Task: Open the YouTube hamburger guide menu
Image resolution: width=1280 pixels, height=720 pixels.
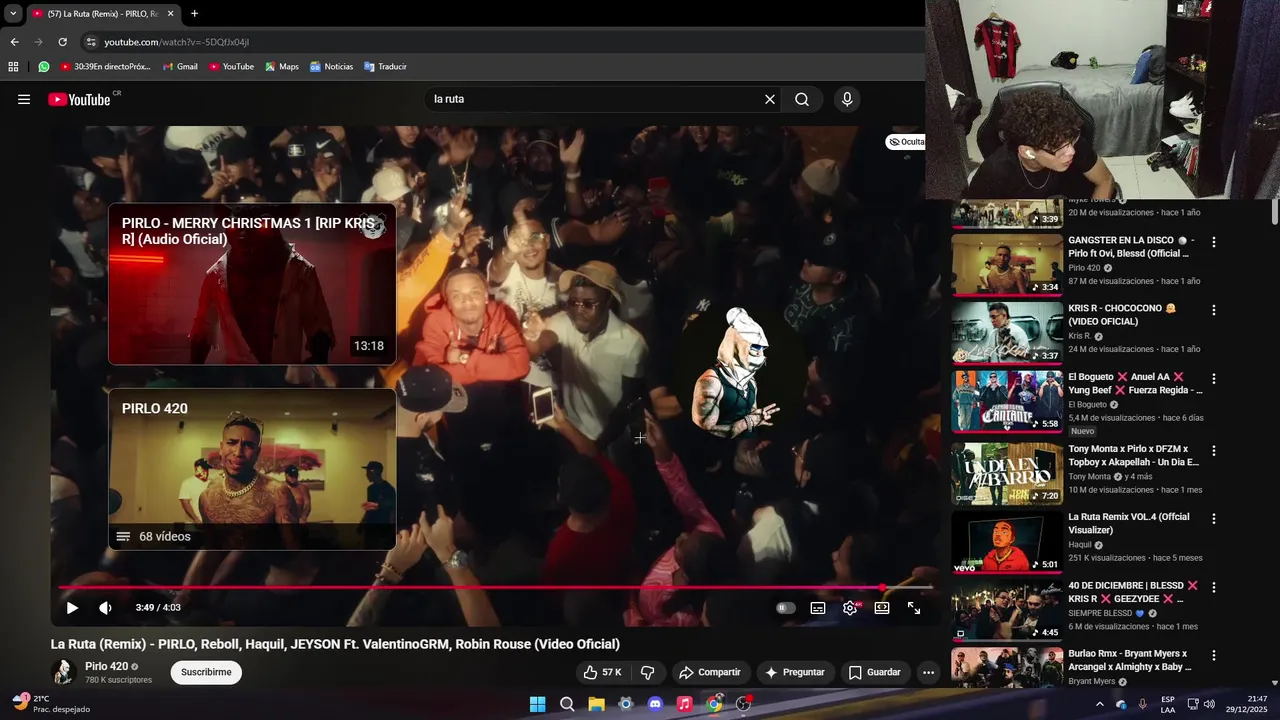Action: (24, 99)
